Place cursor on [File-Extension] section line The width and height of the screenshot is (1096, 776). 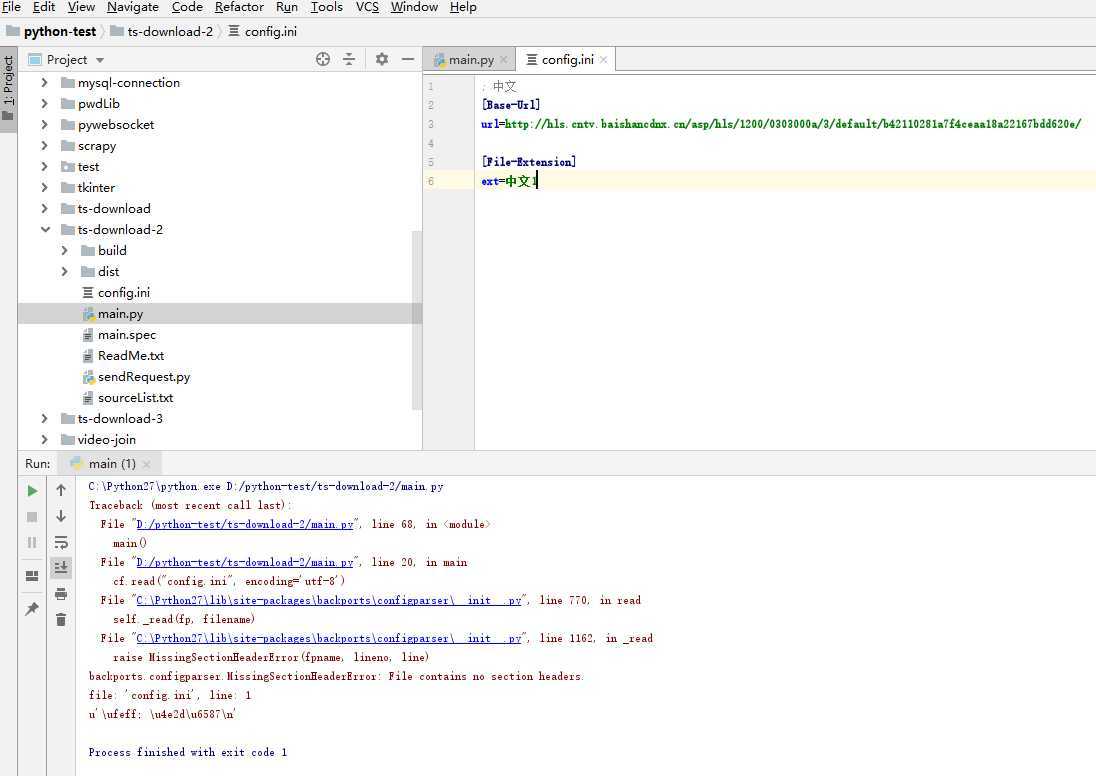(x=528, y=161)
